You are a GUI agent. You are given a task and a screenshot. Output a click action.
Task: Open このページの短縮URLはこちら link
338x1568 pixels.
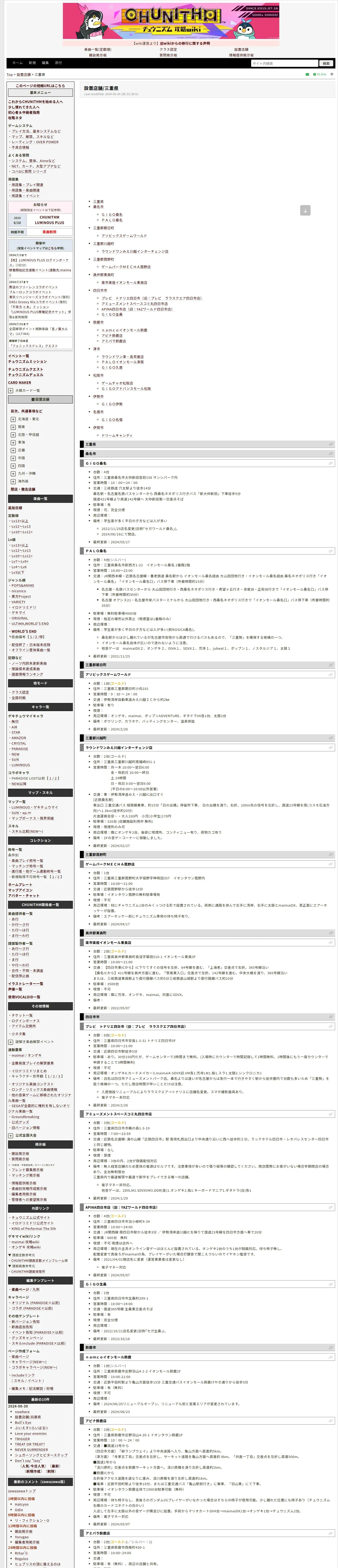tap(40, 86)
